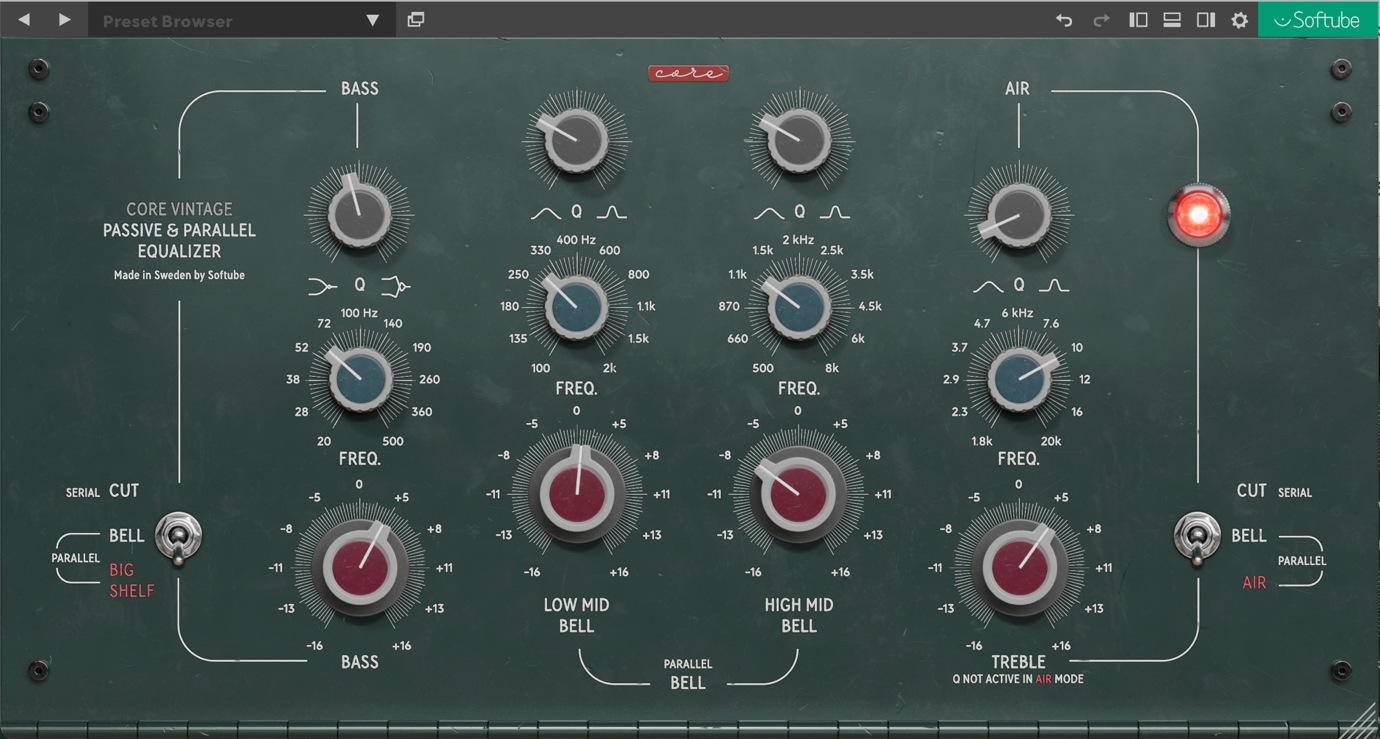Viewport: 1380px width, 739px height.
Task: Click the A/B preset copy icon
Action: click(416, 19)
